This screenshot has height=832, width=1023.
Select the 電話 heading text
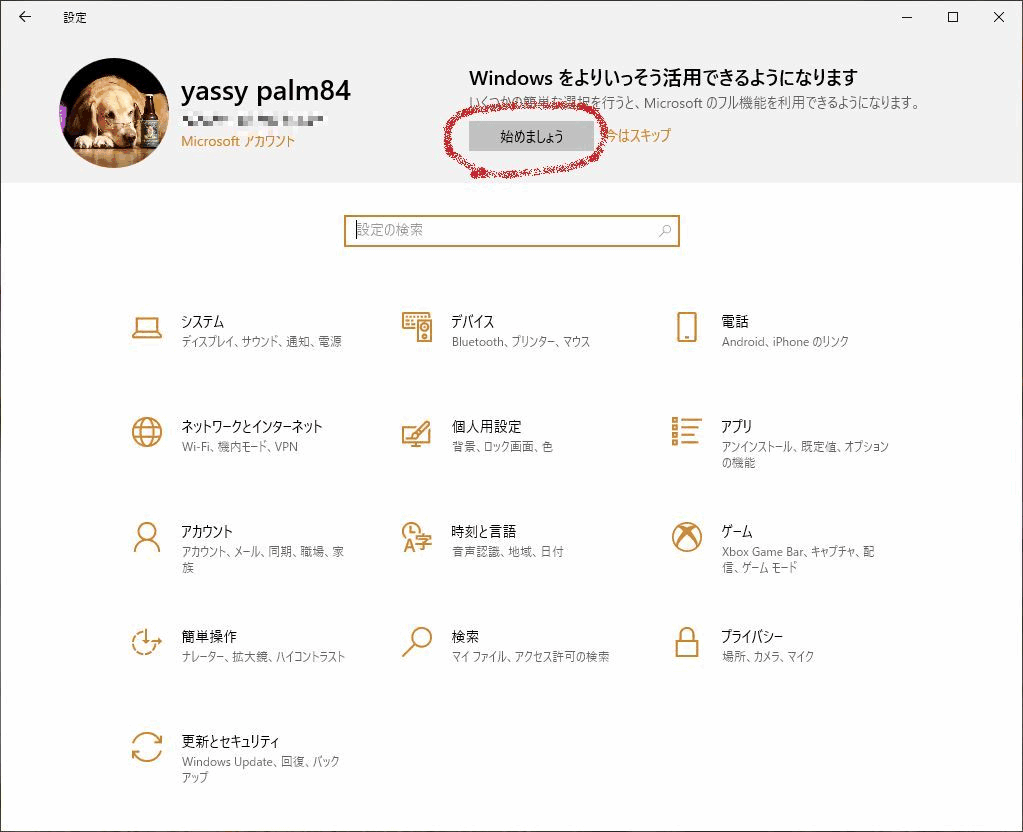[735, 322]
